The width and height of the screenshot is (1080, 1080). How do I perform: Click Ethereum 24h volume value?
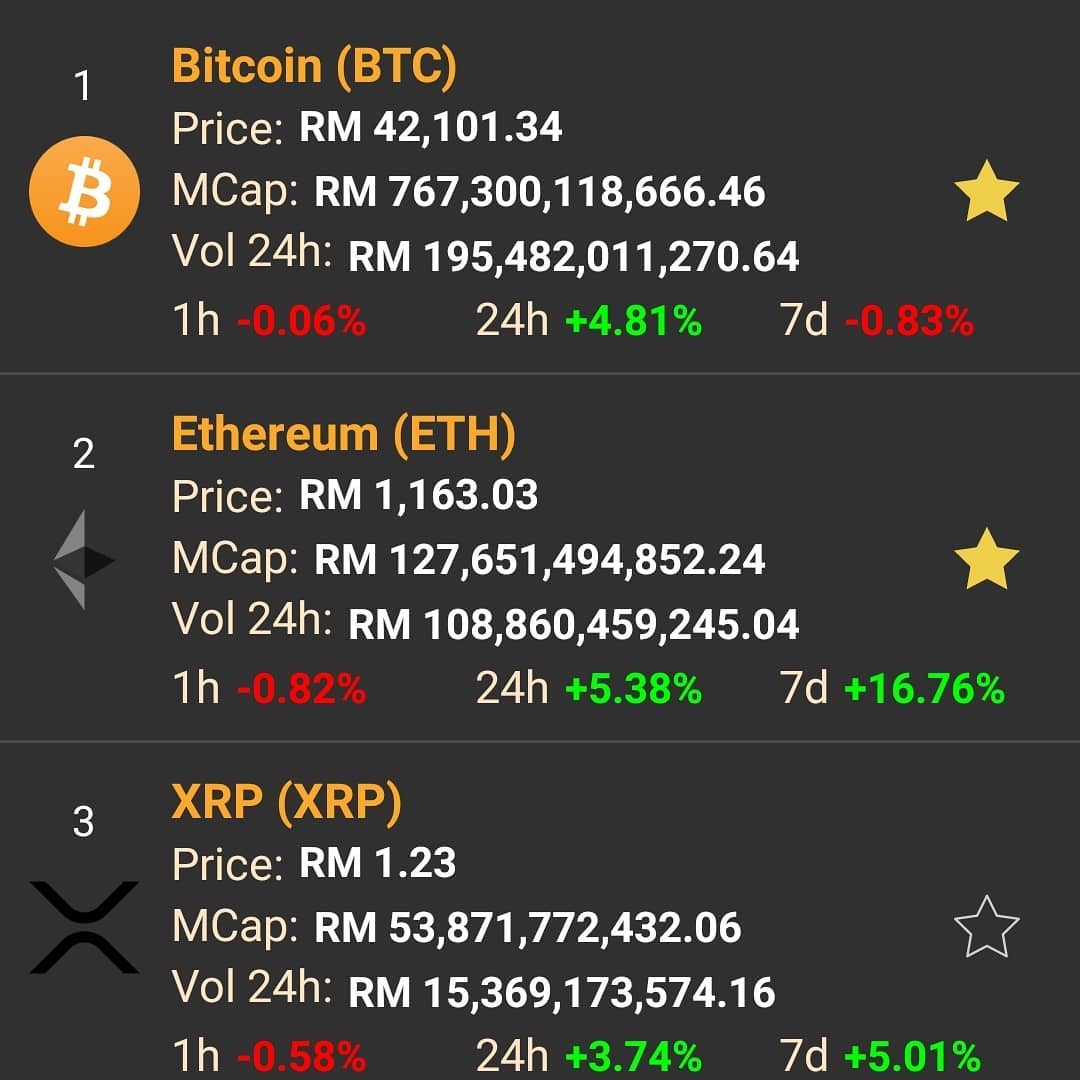pyautogui.click(x=573, y=625)
